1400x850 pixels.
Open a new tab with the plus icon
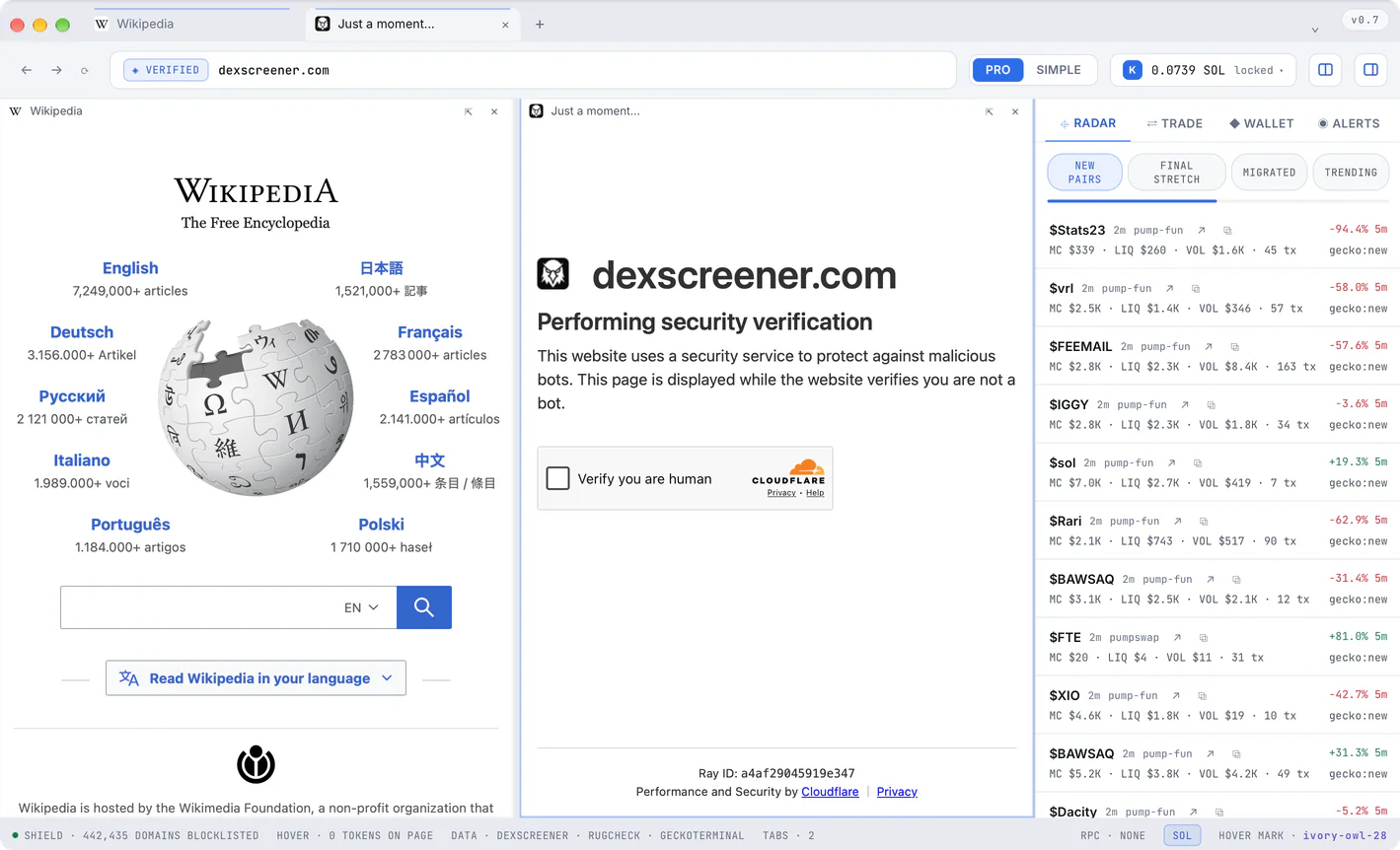pos(540,24)
